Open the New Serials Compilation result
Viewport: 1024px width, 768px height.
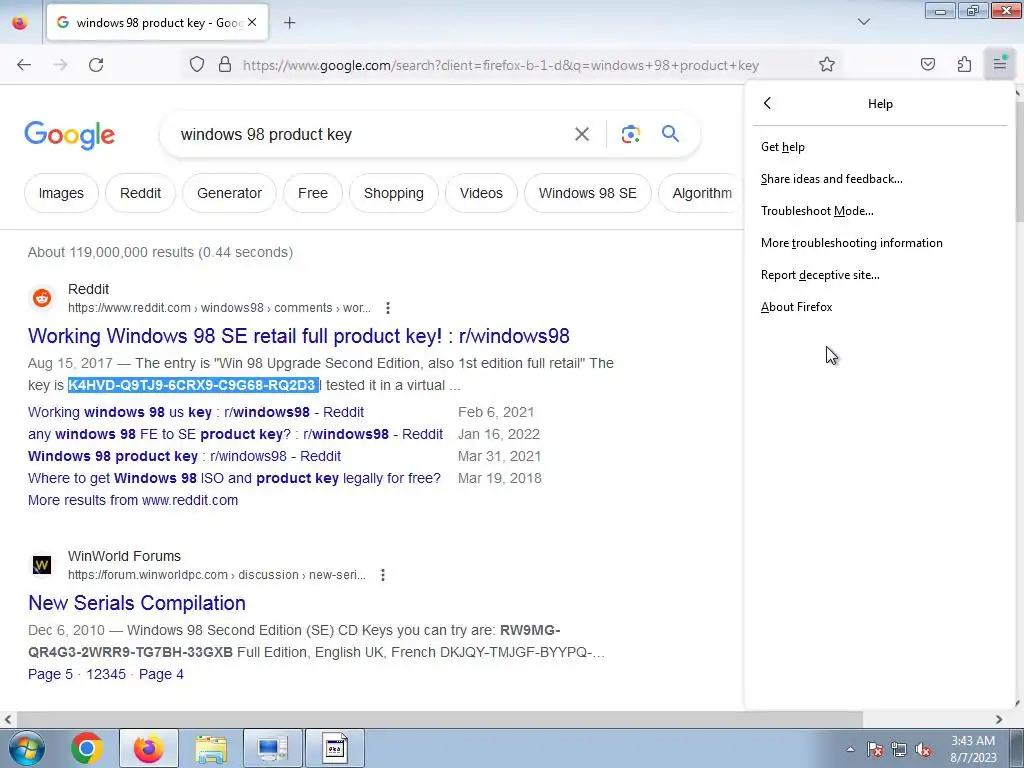(137, 603)
